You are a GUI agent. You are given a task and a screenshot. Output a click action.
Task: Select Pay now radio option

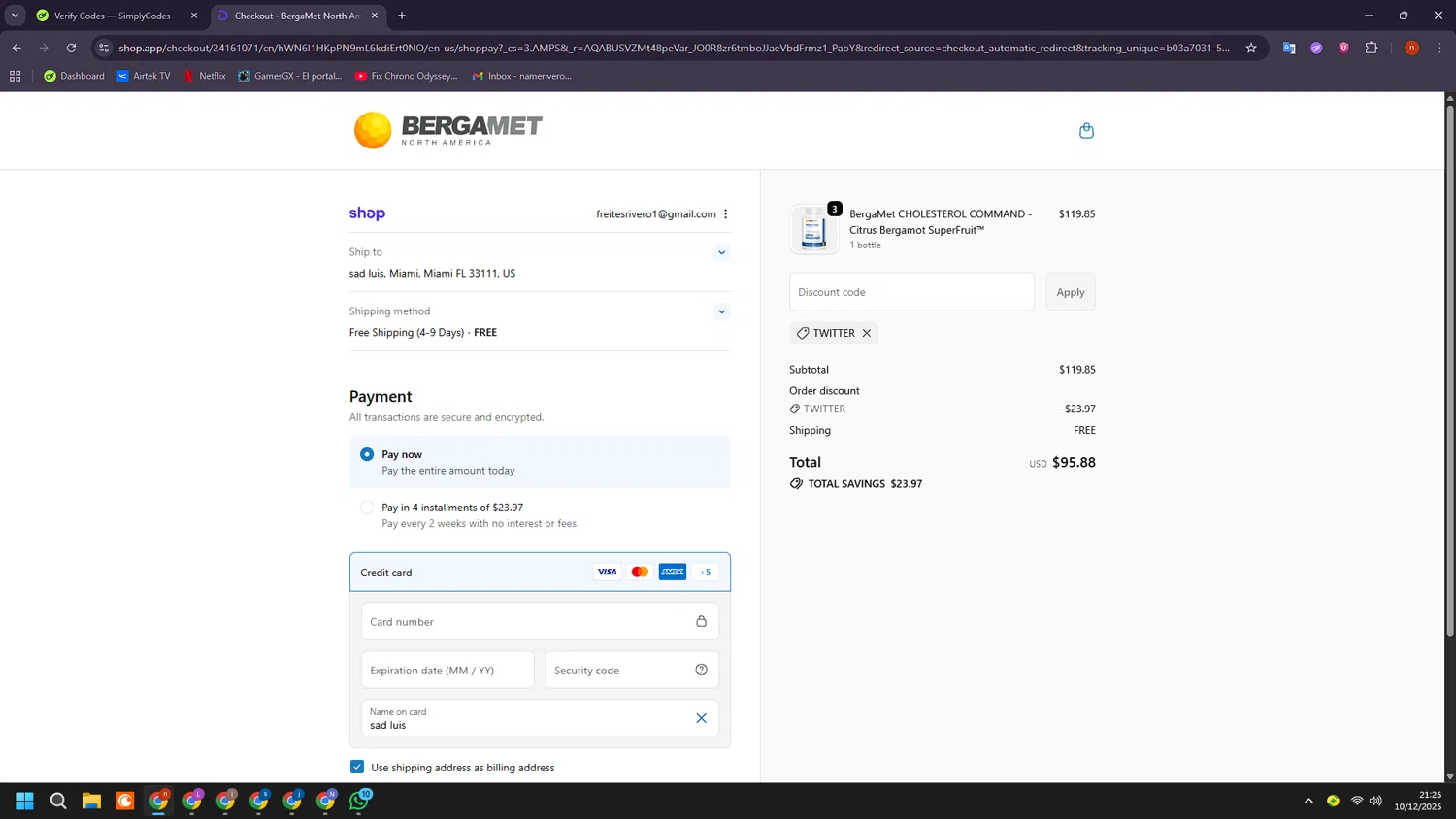367,454
